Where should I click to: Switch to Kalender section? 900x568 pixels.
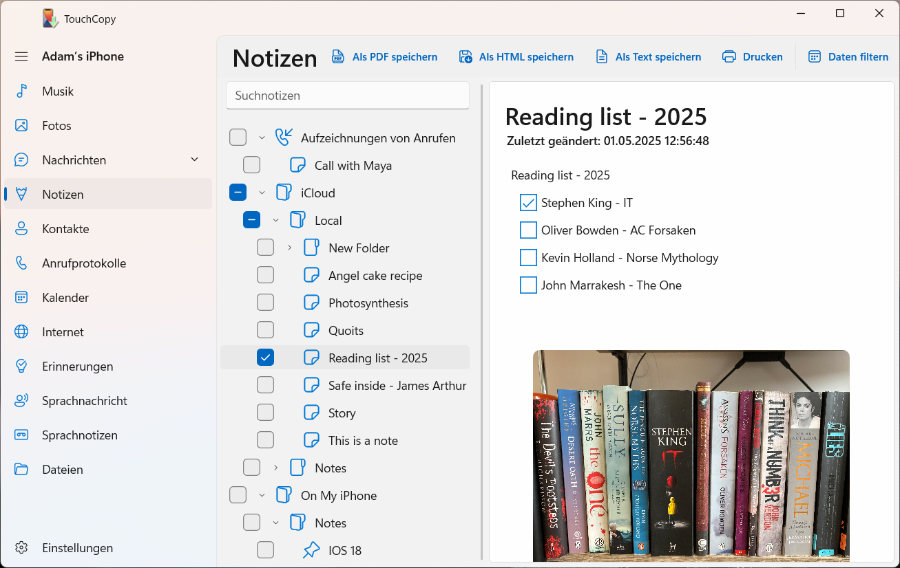point(108,297)
